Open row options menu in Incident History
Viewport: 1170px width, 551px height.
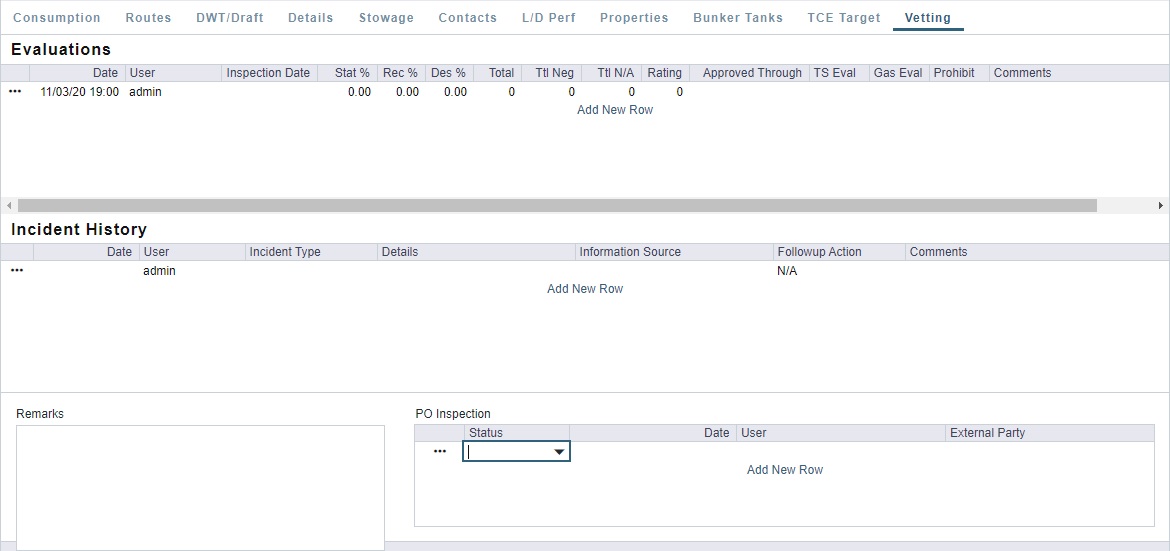click(17, 271)
